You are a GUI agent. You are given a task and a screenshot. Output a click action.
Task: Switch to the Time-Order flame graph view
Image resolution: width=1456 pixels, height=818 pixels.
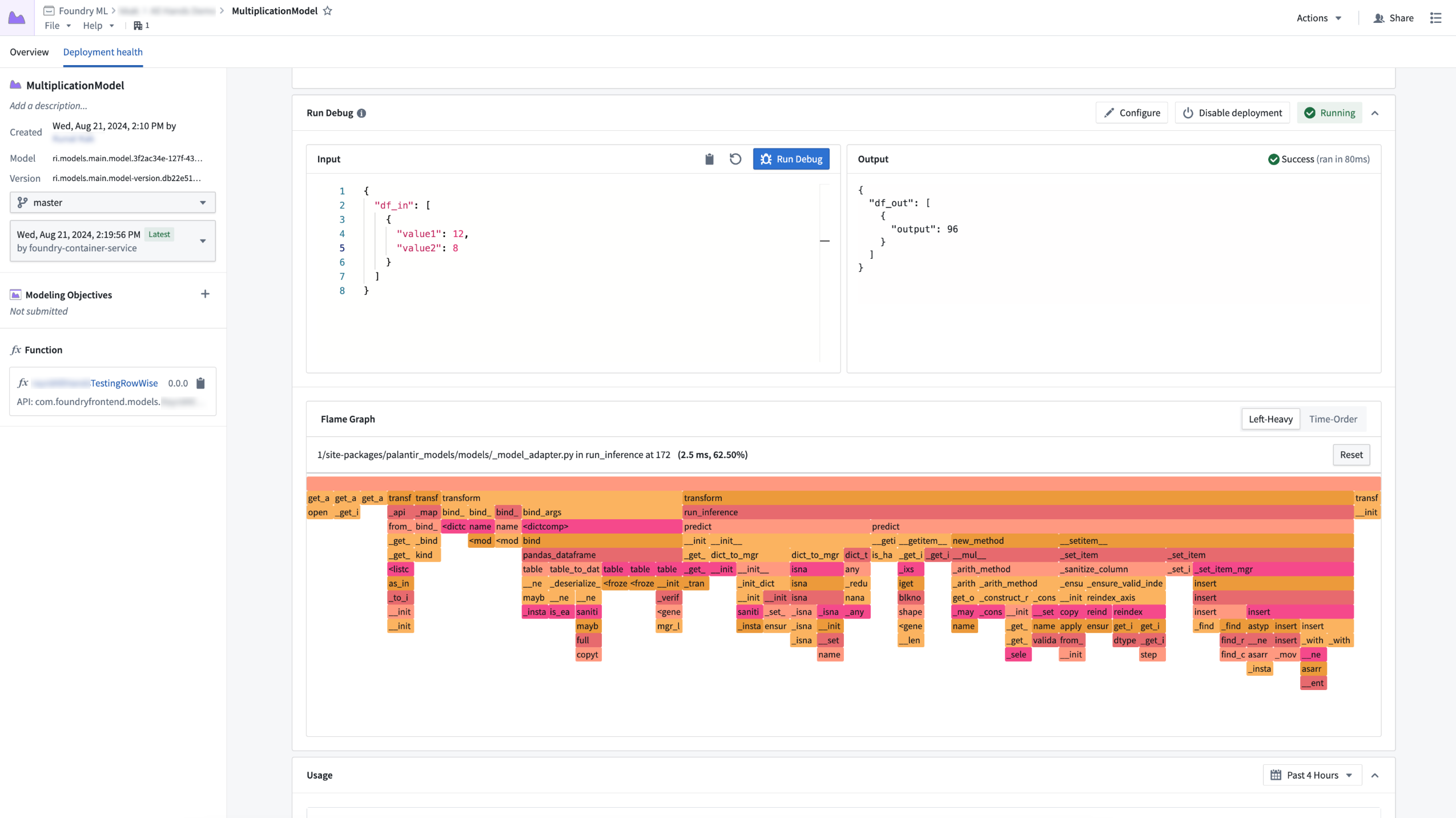(1334, 419)
